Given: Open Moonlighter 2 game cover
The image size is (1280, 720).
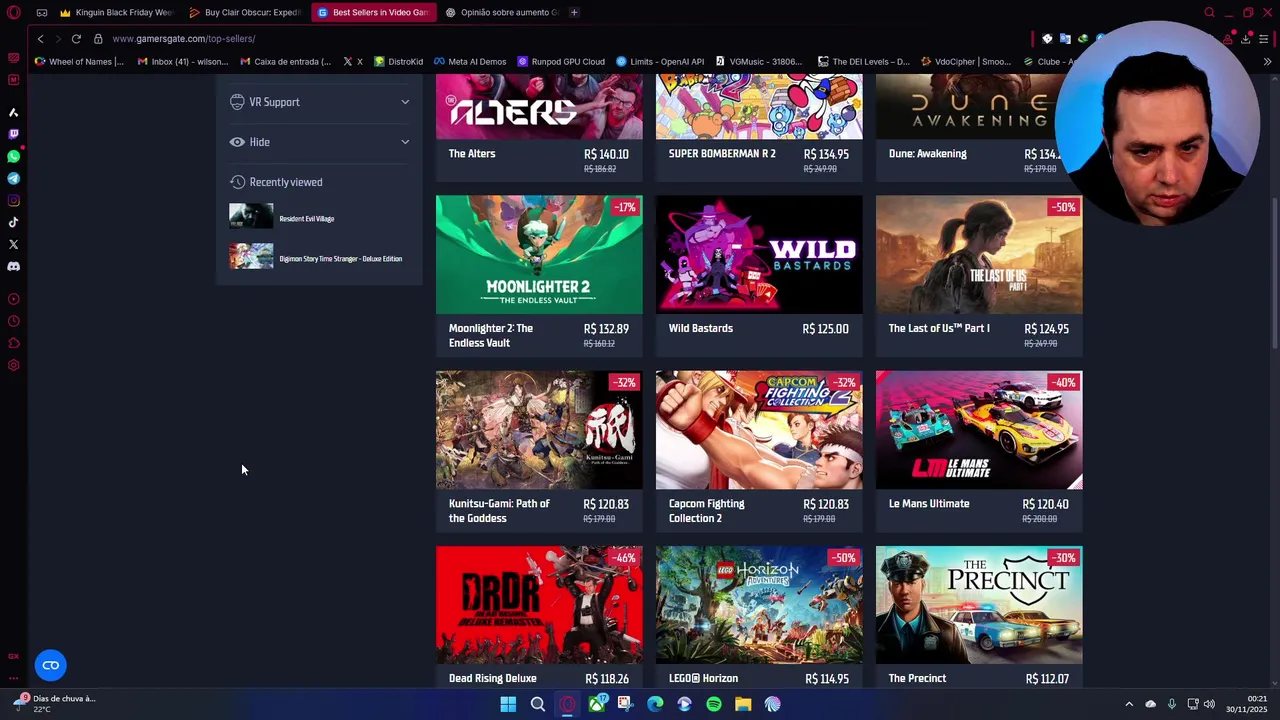Looking at the screenshot, I should point(539,254).
